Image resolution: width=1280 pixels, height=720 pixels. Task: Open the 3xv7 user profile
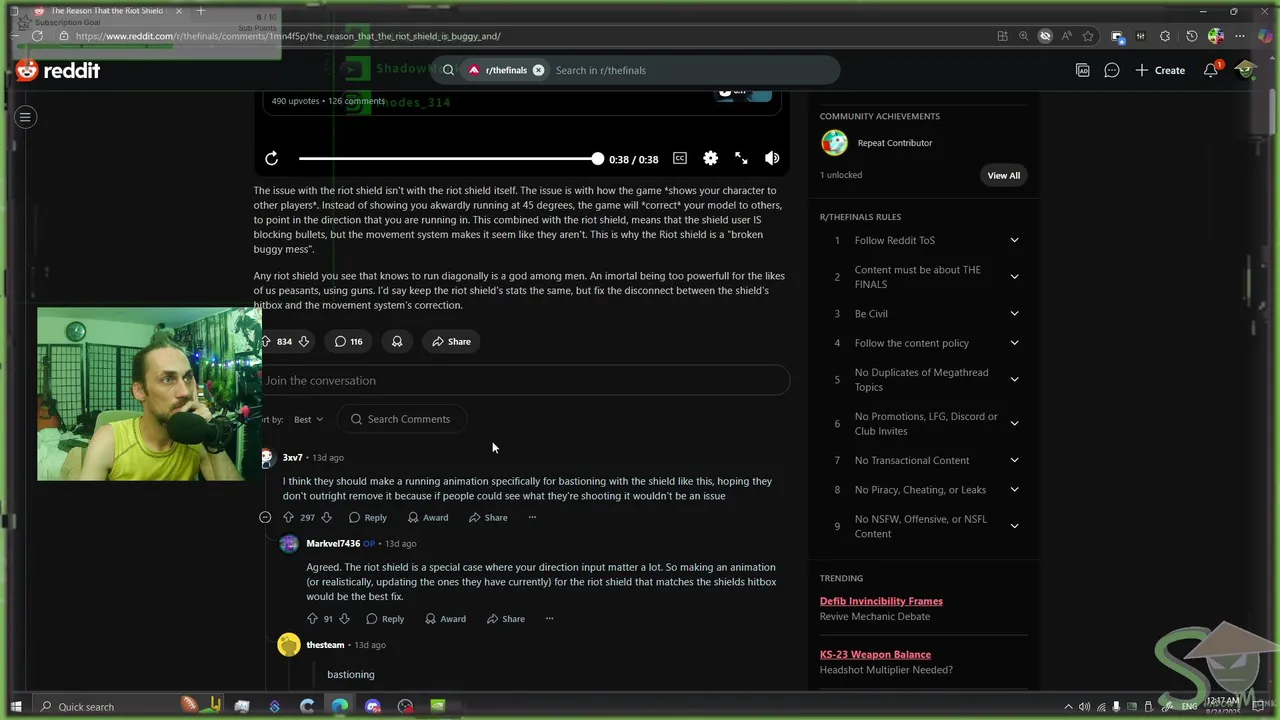click(292, 457)
